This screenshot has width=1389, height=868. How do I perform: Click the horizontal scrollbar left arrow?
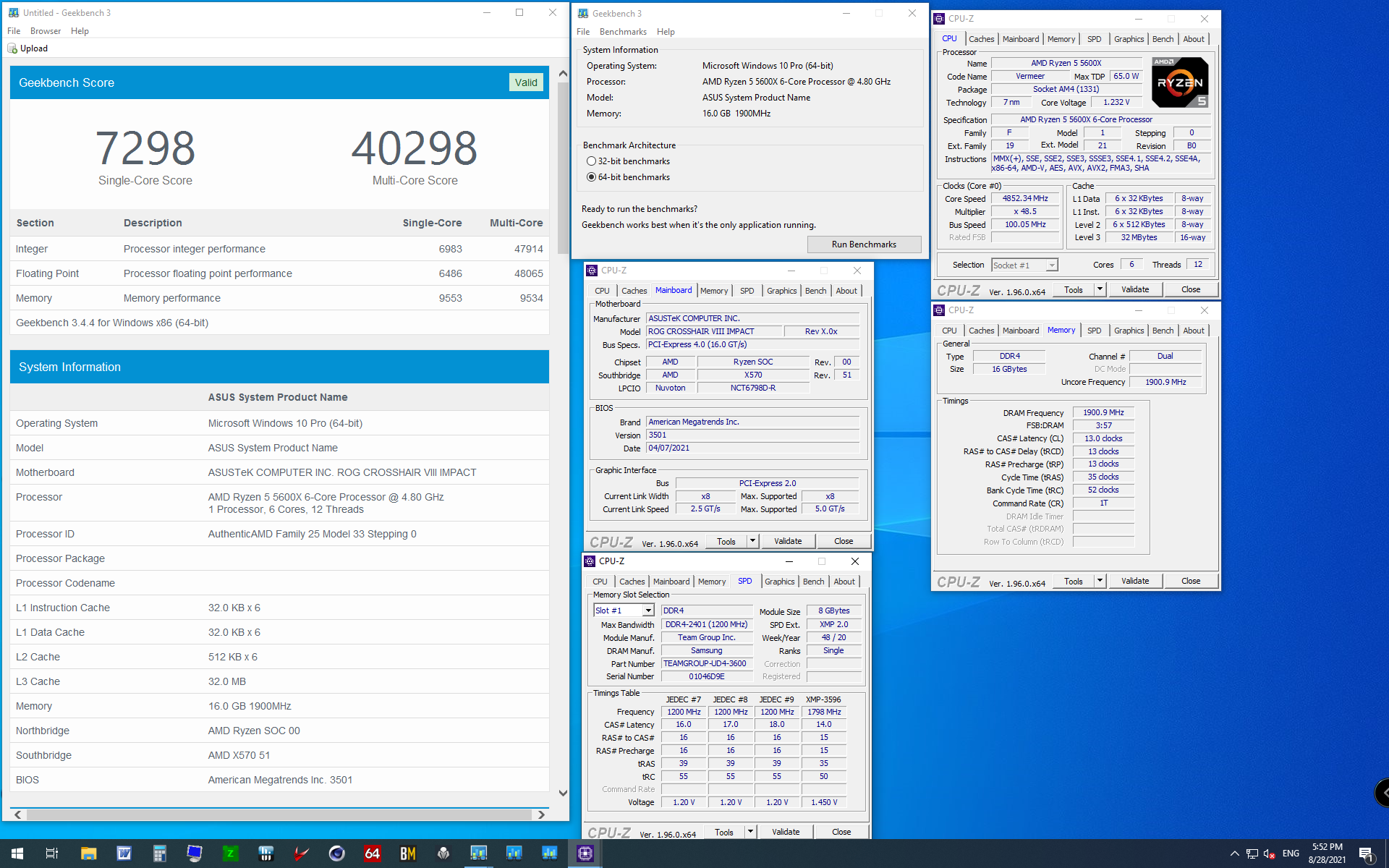[18, 814]
